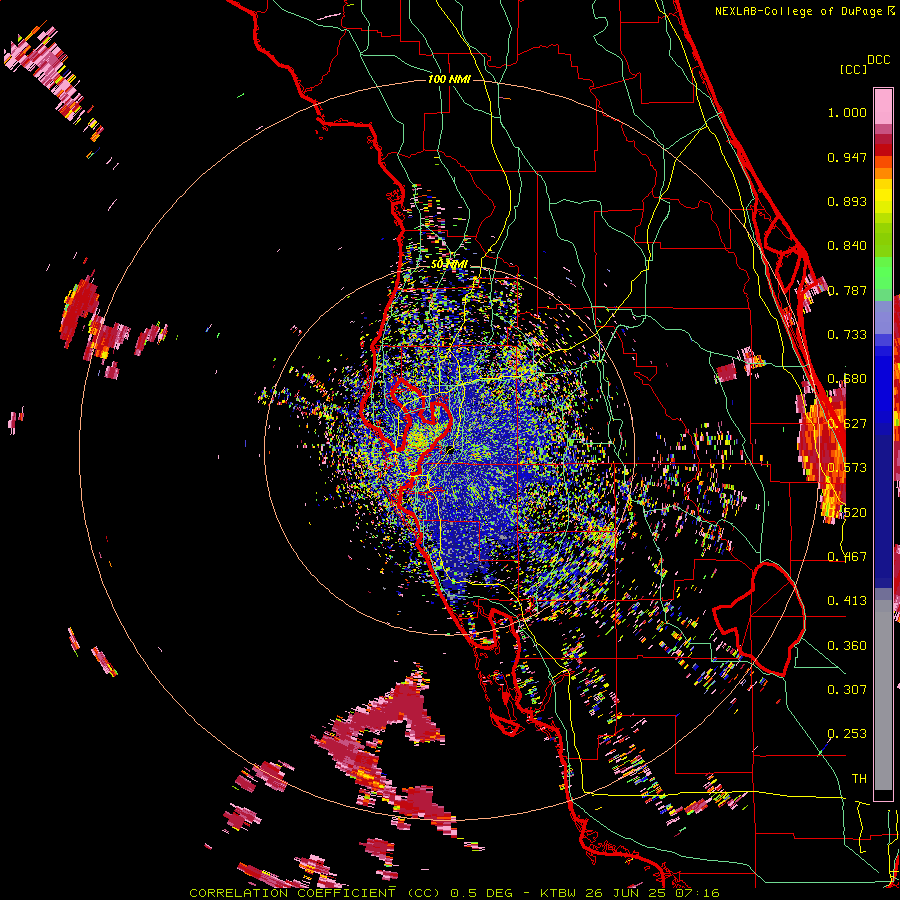Select the 0.307 legend value
The height and width of the screenshot is (900, 900).
click(847, 689)
